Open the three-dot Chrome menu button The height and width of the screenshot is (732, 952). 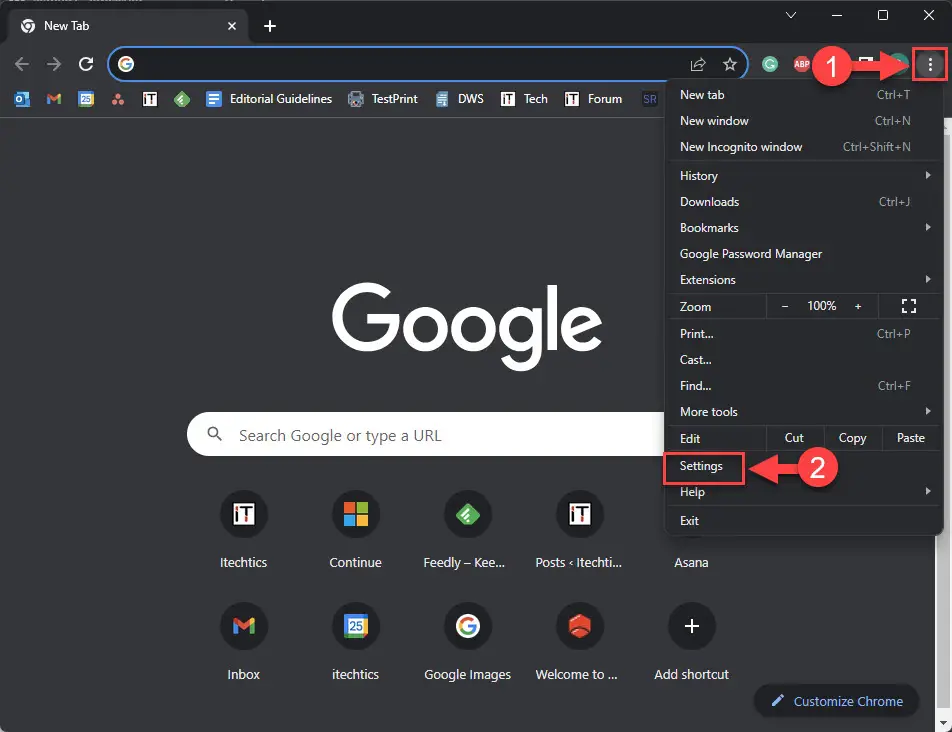930,64
